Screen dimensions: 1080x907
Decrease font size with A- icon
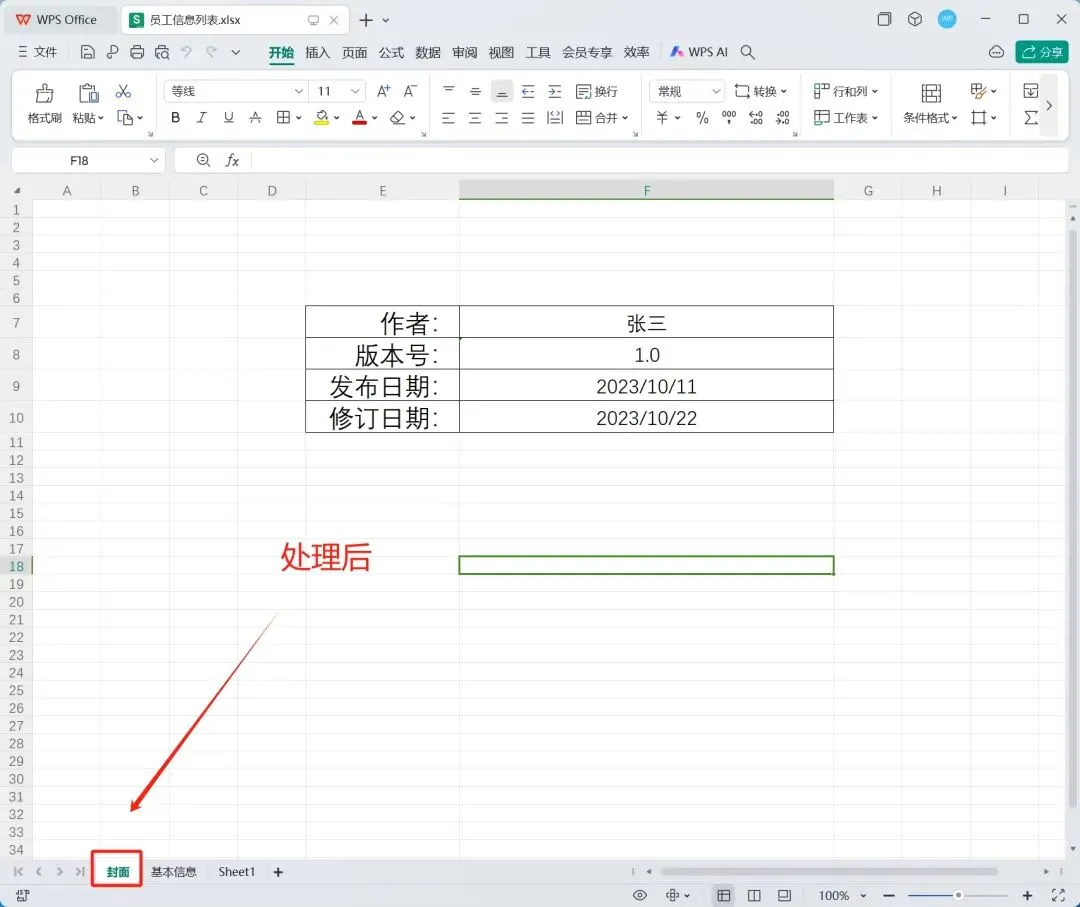[410, 91]
